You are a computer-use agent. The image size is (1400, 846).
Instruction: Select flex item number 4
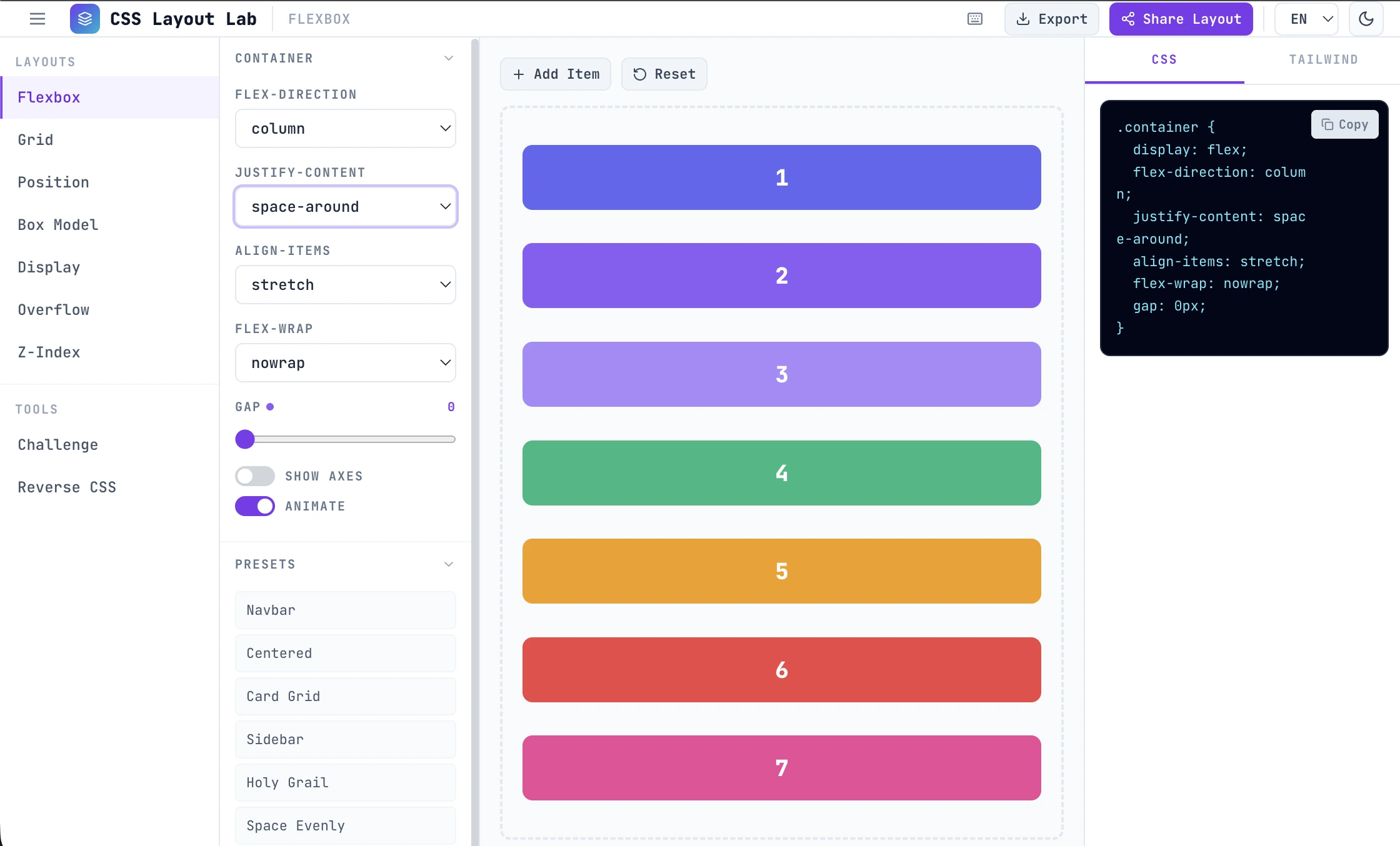(x=781, y=473)
